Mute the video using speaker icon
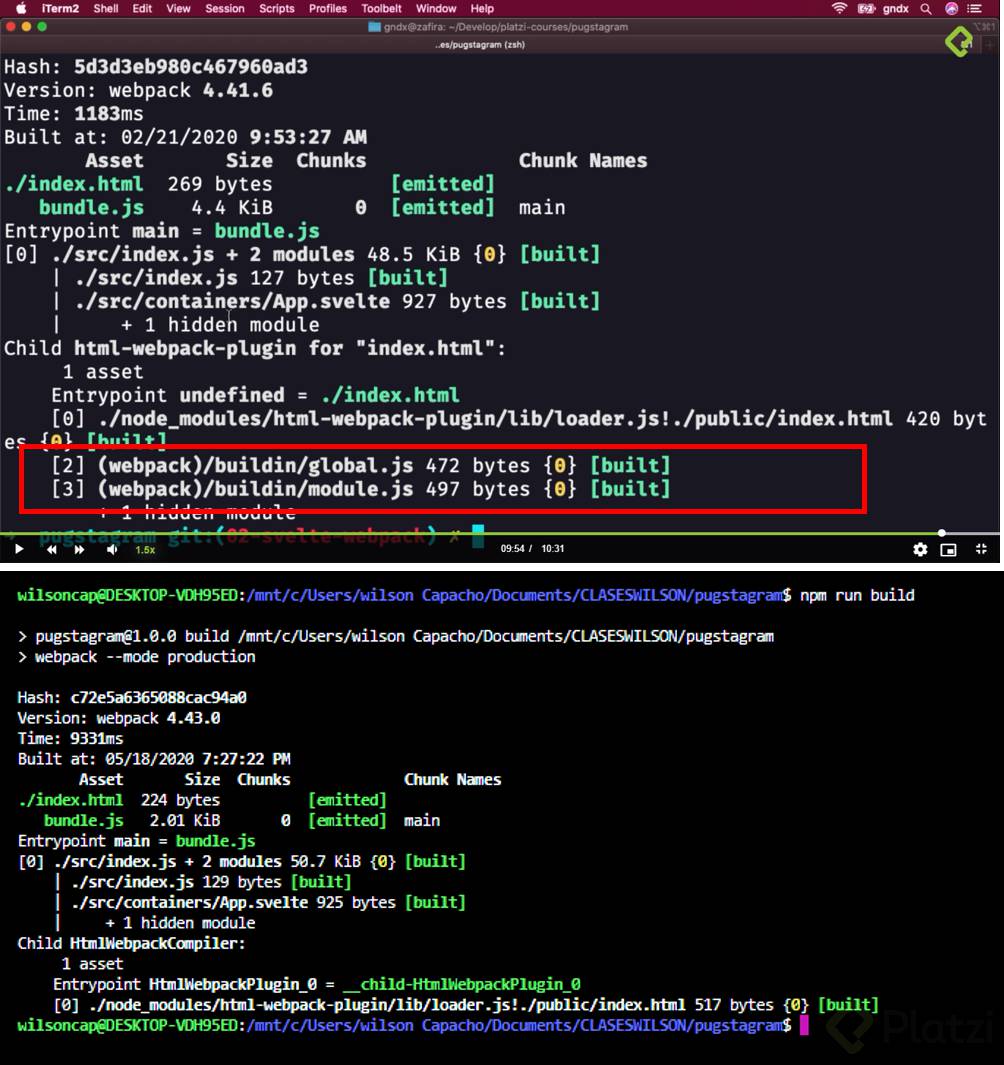Image resolution: width=1004 pixels, height=1065 pixels. pyautogui.click(x=111, y=549)
